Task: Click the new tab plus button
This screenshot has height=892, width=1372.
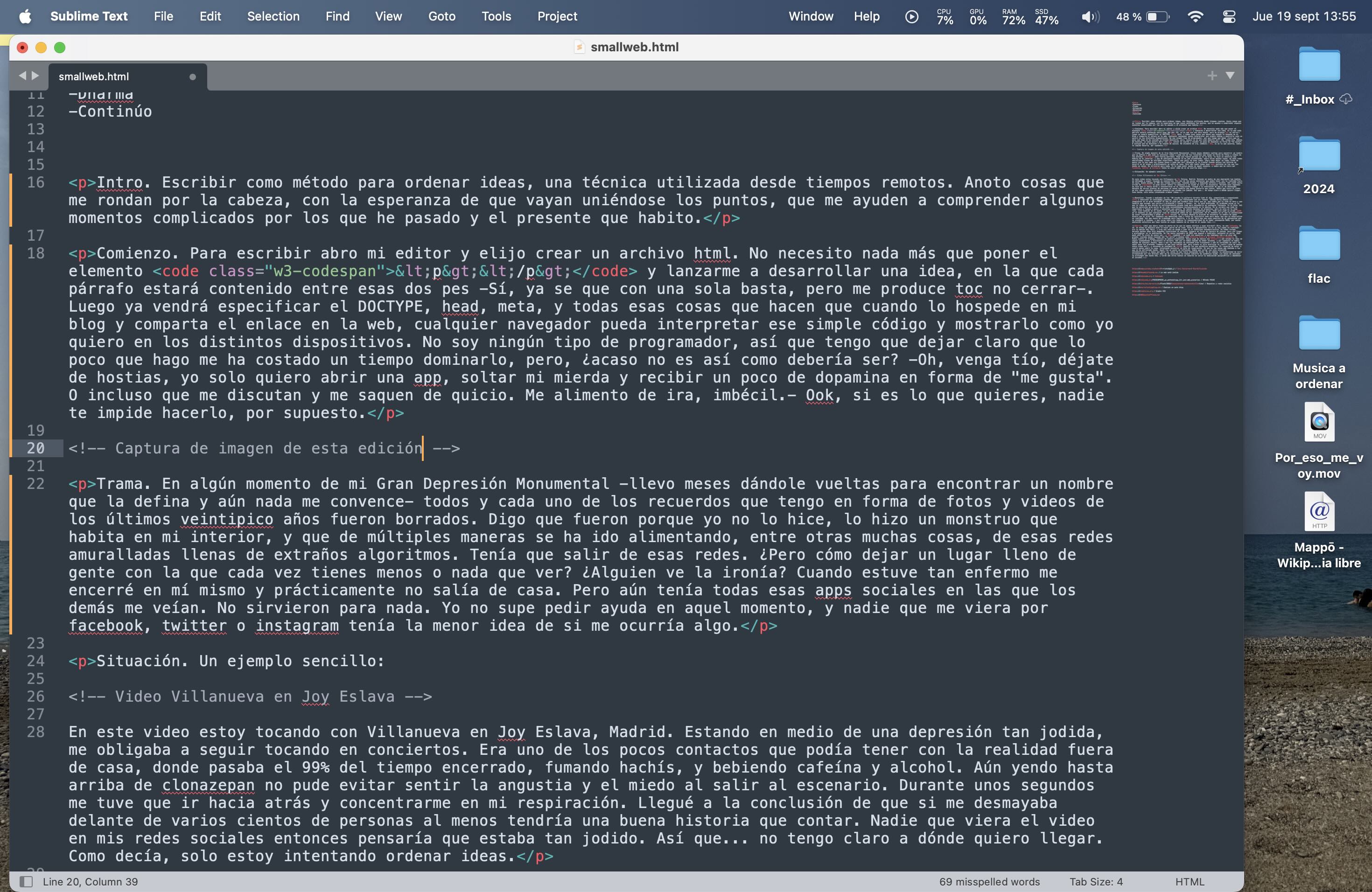Action: [1212, 76]
